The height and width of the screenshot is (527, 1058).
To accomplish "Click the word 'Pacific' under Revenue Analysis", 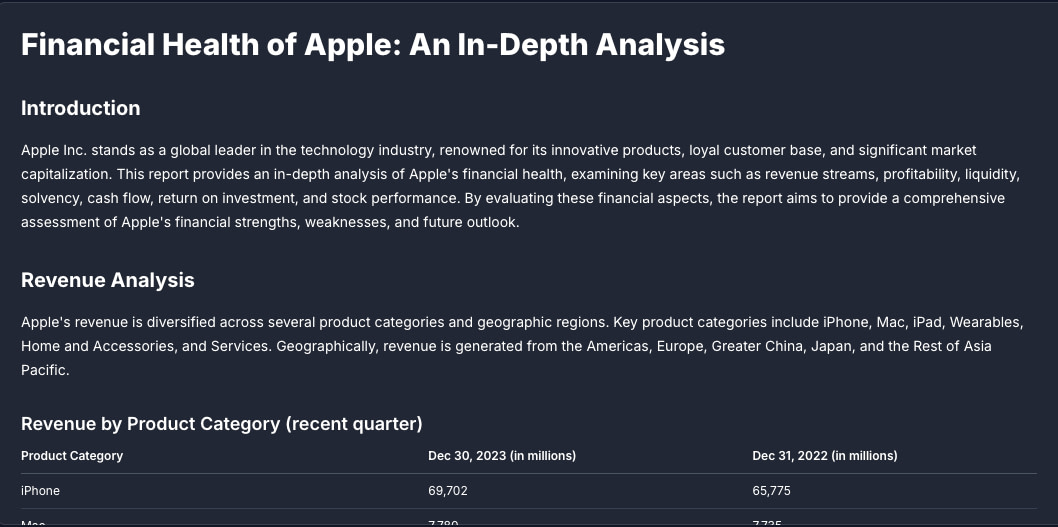I will [x=44, y=370].
